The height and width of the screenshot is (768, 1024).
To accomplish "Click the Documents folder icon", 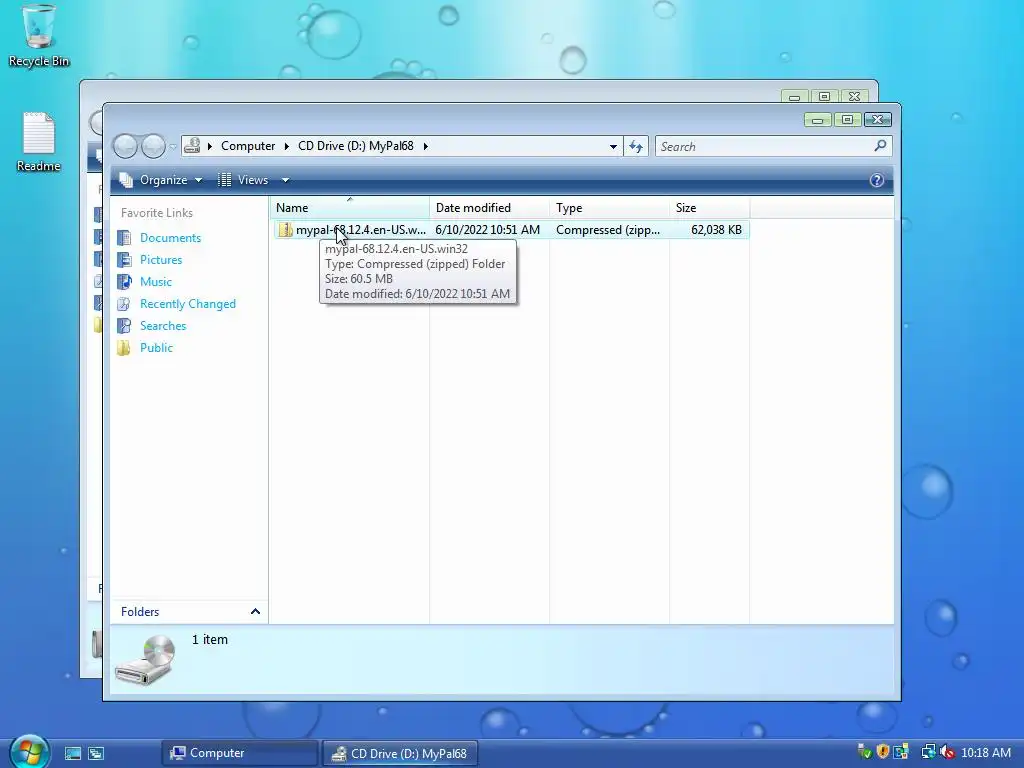I will [x=124, y=238].
